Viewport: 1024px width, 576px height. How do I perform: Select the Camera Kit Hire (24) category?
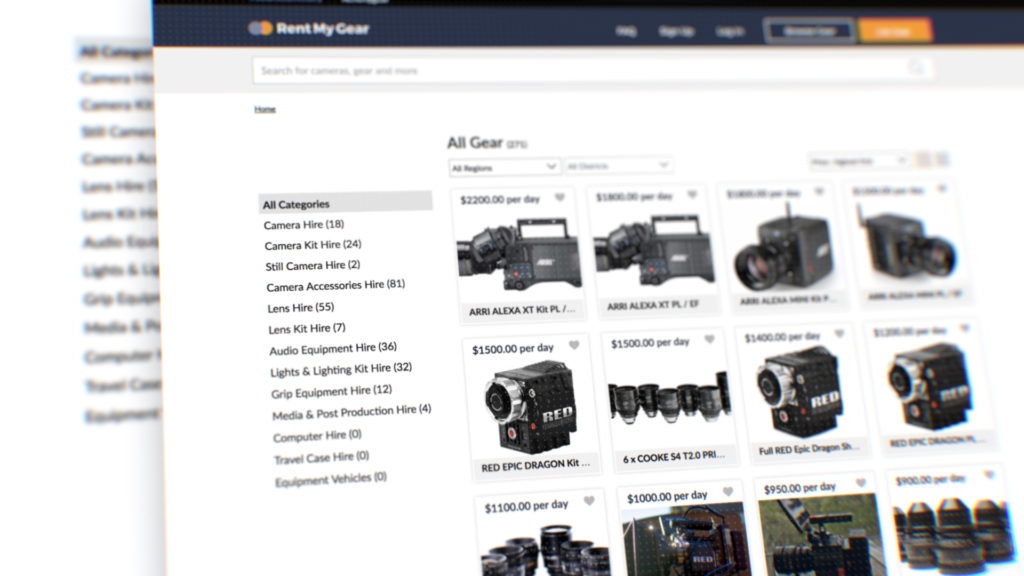pos(313,245)
